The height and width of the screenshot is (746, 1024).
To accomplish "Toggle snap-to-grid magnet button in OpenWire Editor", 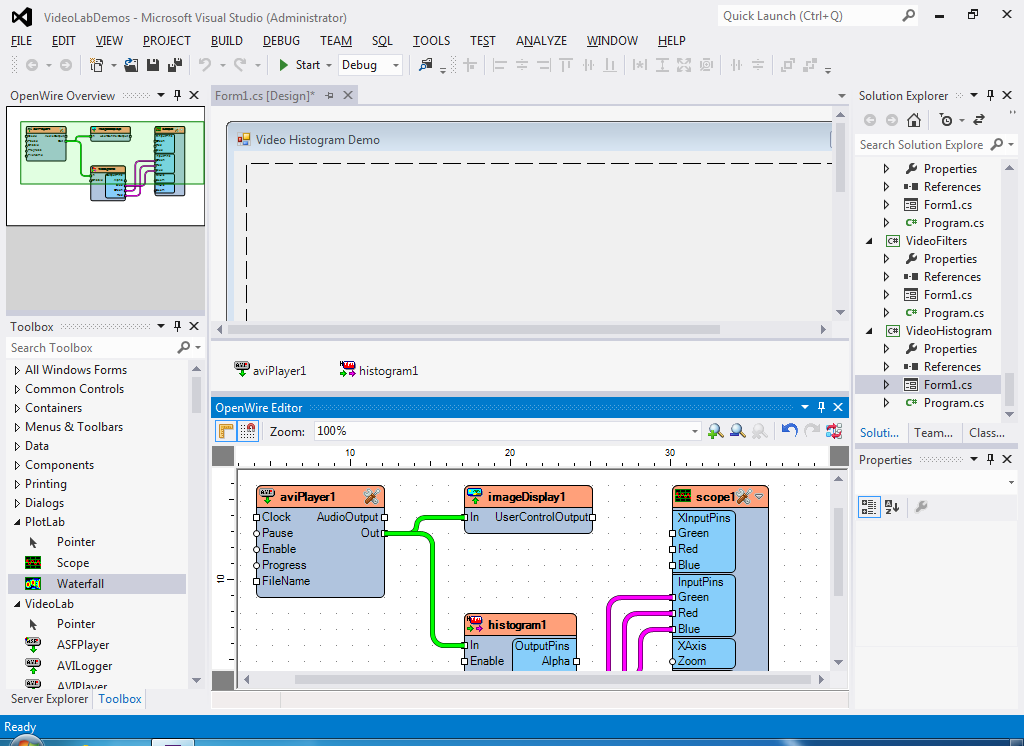I will pos(248,431).
